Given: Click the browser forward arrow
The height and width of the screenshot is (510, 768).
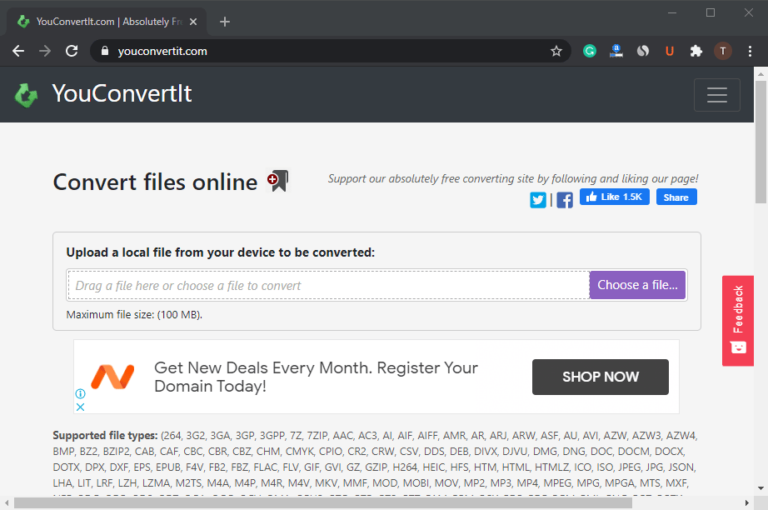Looking at the screenshot, I should coord(45,51).
